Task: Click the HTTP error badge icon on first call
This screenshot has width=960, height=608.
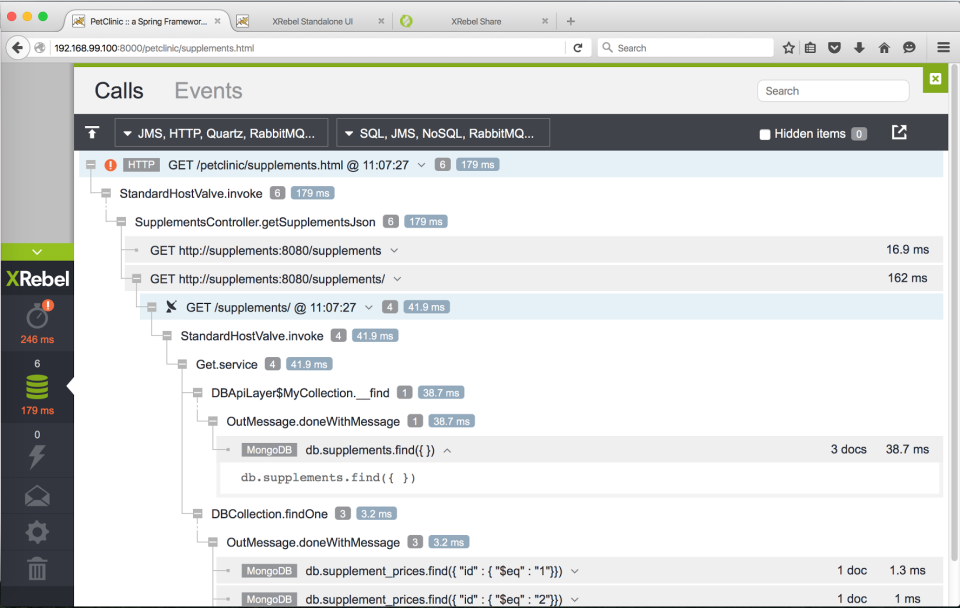Action: pyautogui.click(x=110, y=164)
